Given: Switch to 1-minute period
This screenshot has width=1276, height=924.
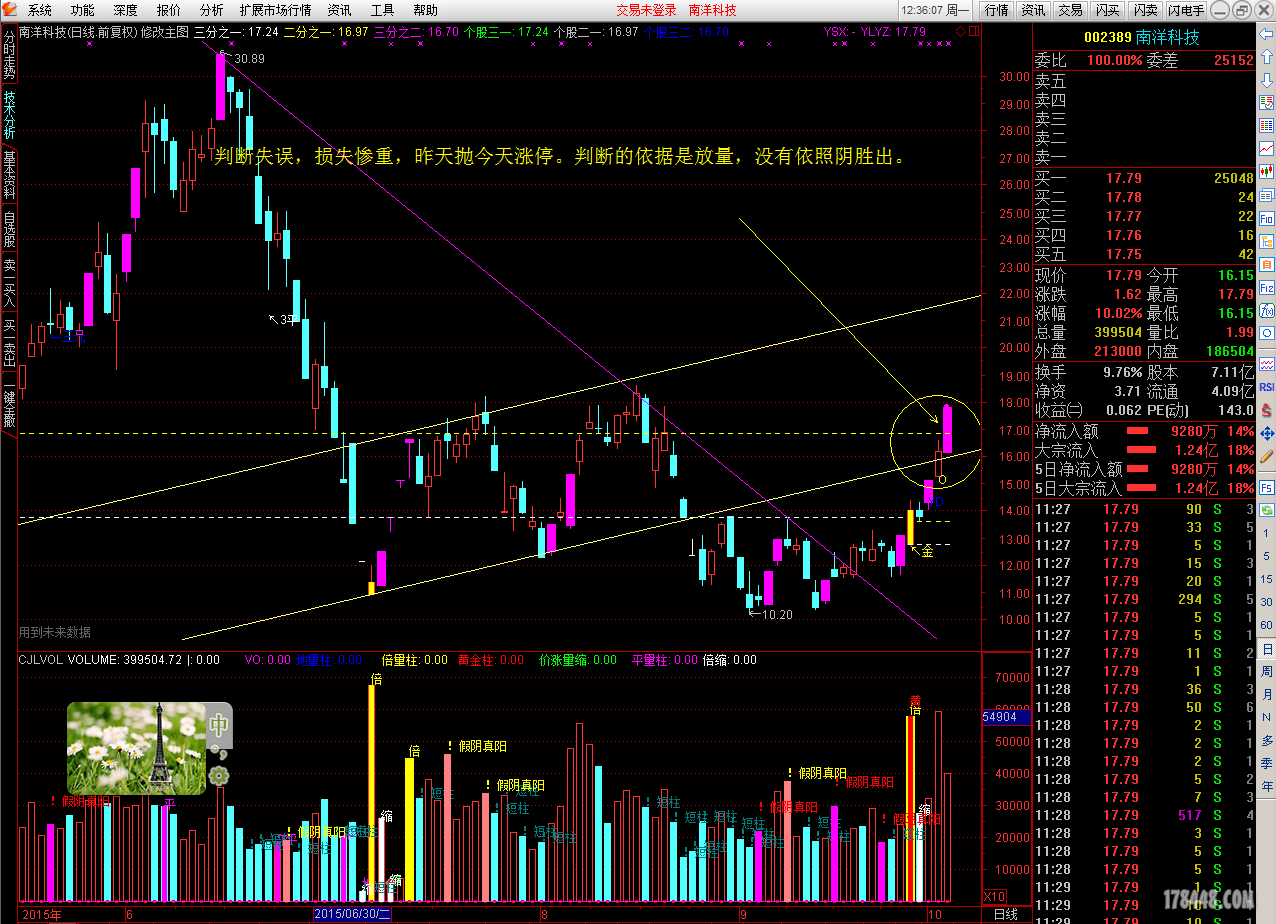Looking at the screenshot, I should tap(1266, 534).
